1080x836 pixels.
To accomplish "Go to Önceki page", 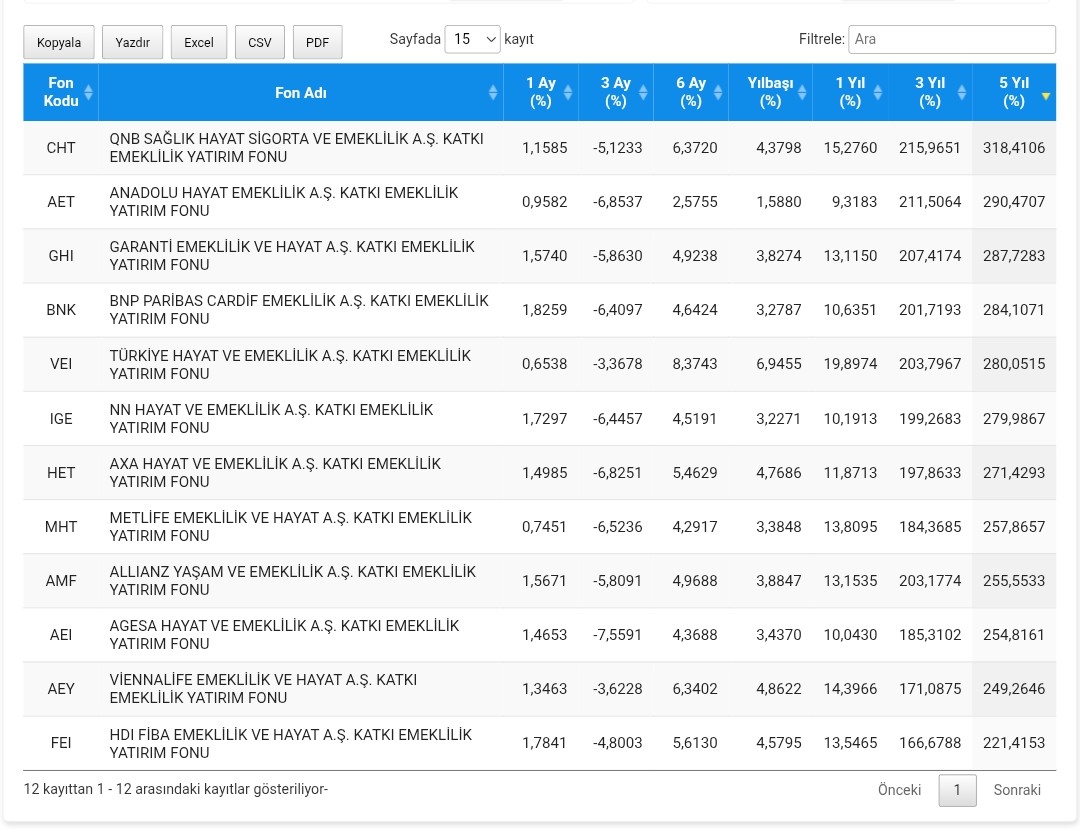I will click(x=899, y=790).
